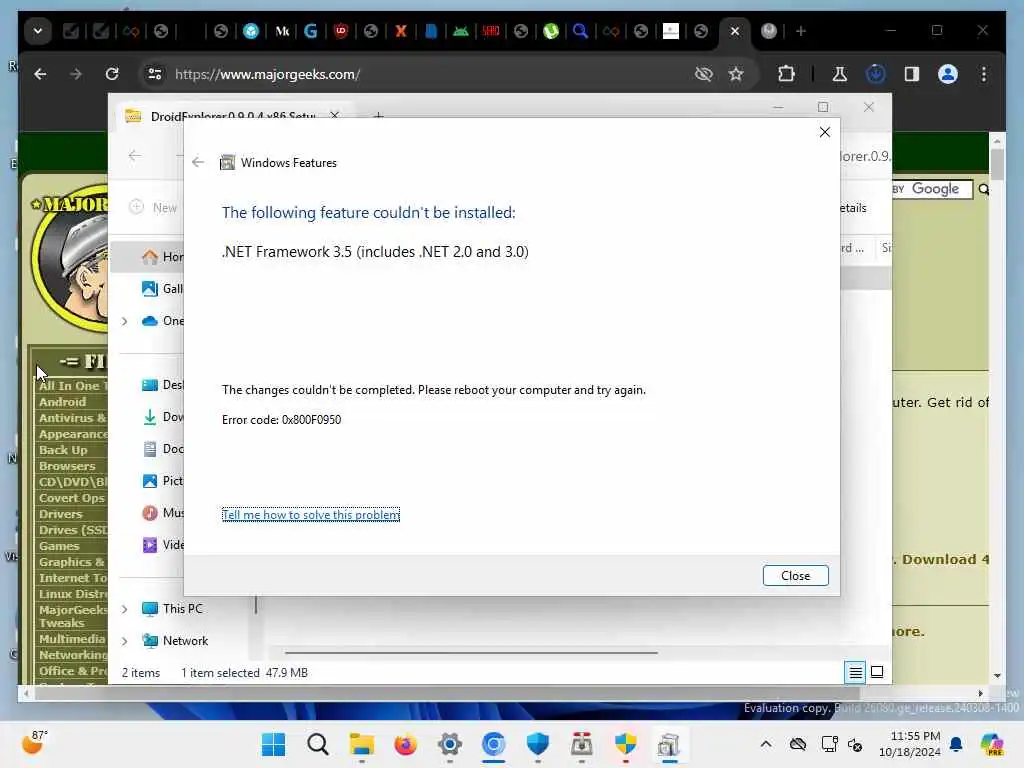This screenshot has height=768, width=1024.
Task: Open Videos in File Explorer sidebar
Action: (163, 545)
